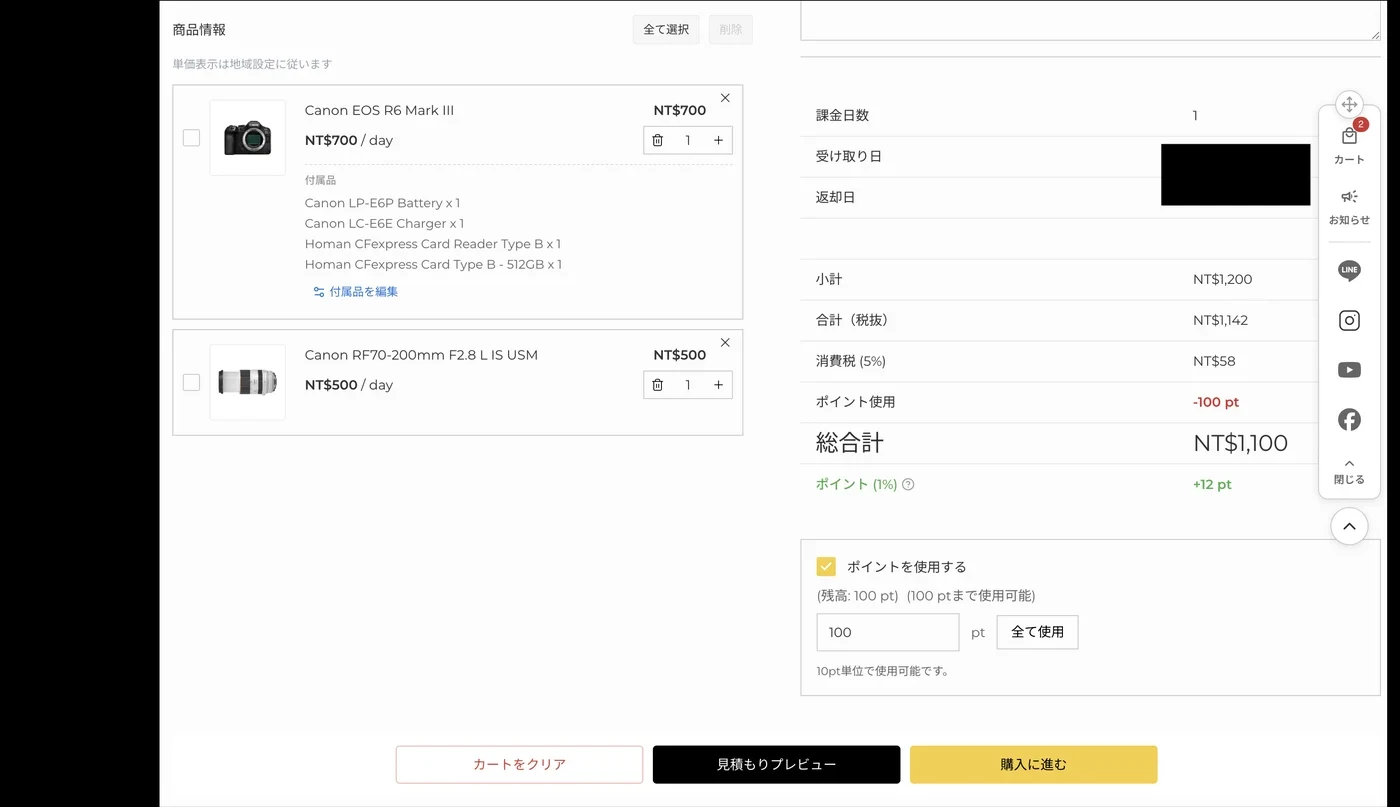Increase Canon EOS R6 Mark III quantity

[x=718, y=140]
